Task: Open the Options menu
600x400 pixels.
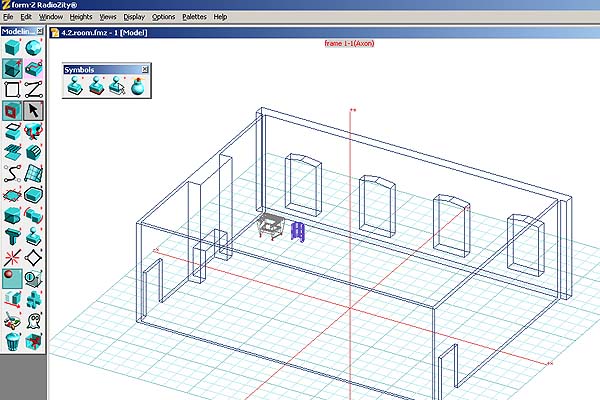Action: tap(164, 17)
